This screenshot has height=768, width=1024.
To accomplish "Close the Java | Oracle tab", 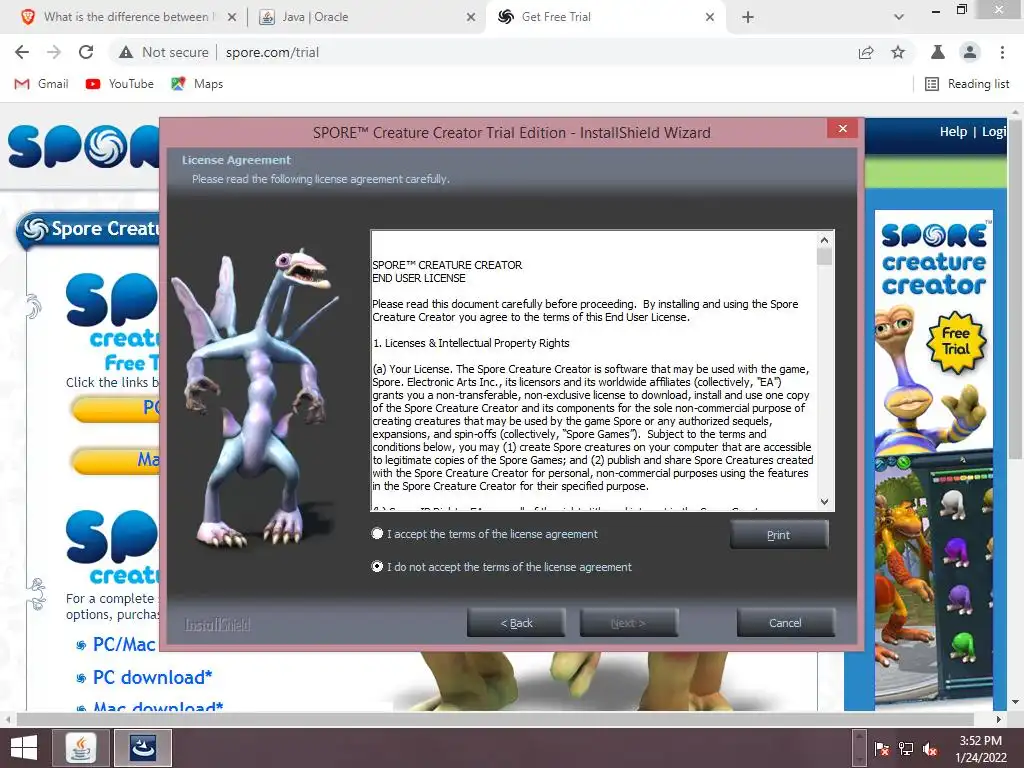I will click(x=471, y=18).
